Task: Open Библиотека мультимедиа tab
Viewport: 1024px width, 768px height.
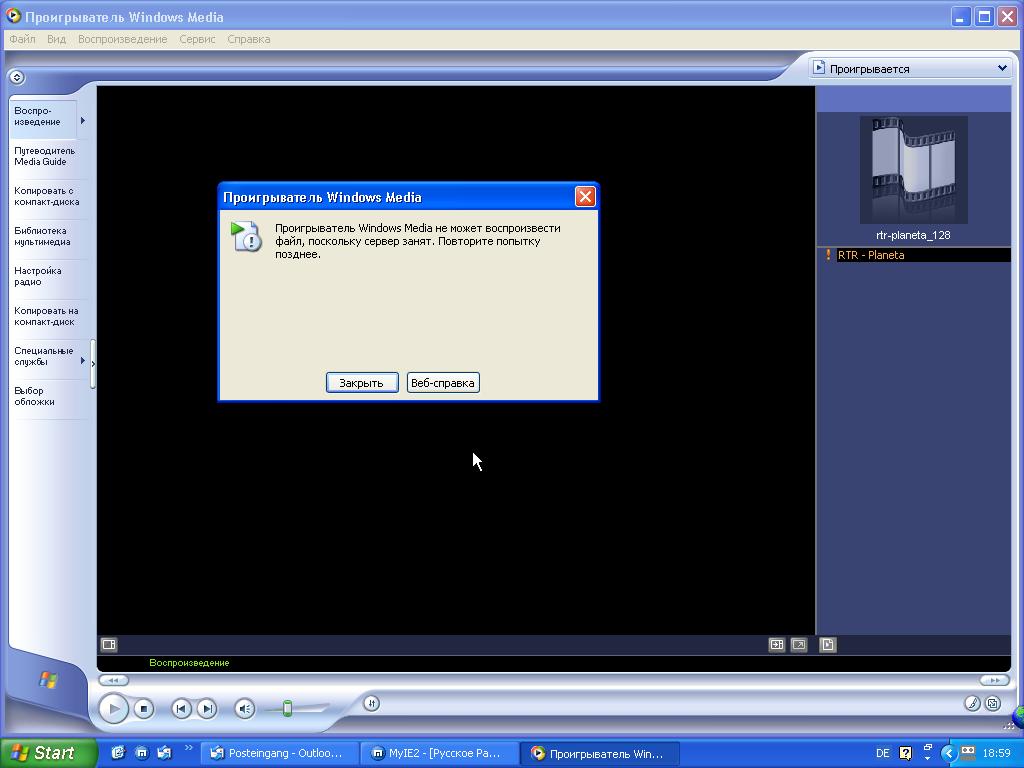Action: [x=48, y=236]
